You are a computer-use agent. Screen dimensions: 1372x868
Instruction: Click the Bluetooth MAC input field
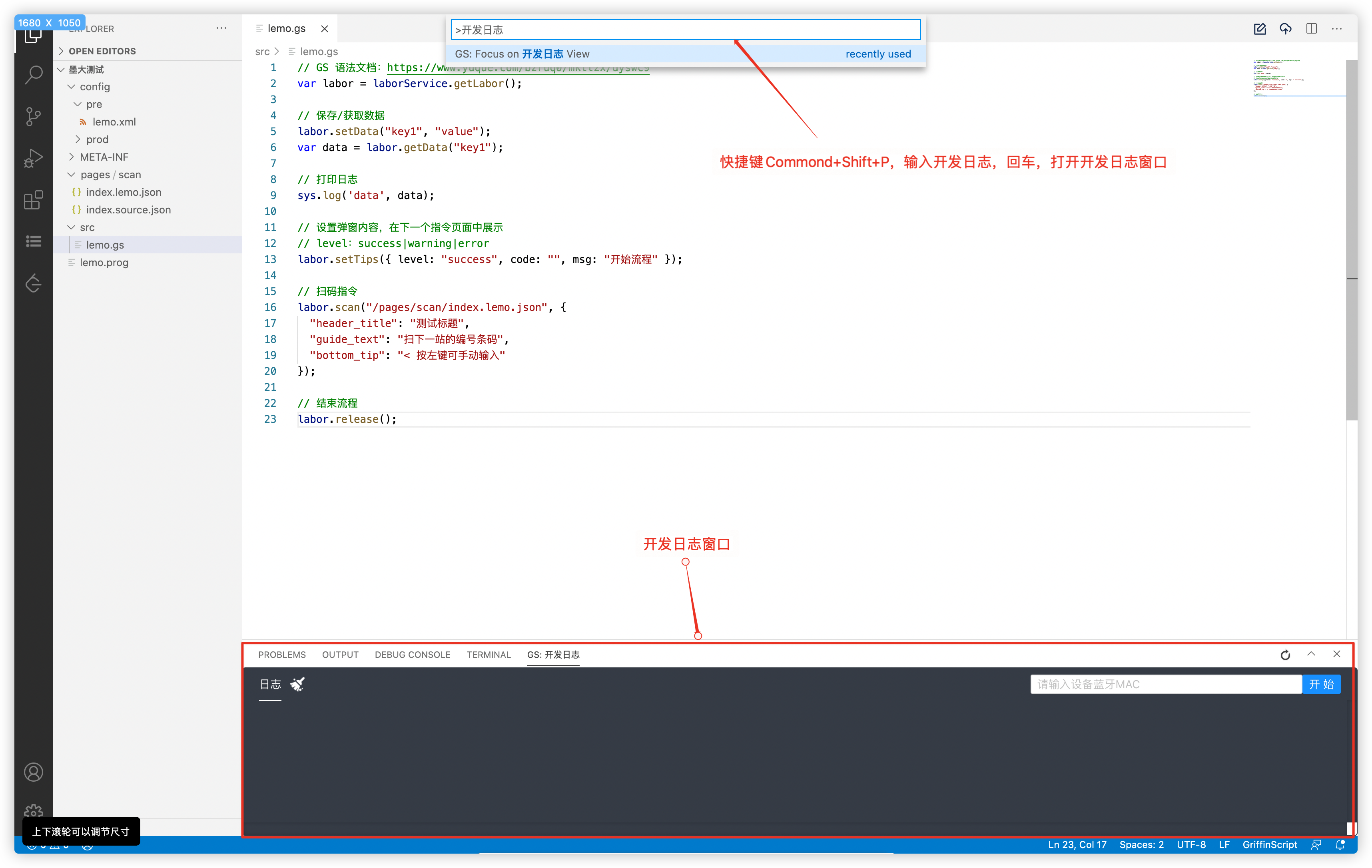point(1165,684)
